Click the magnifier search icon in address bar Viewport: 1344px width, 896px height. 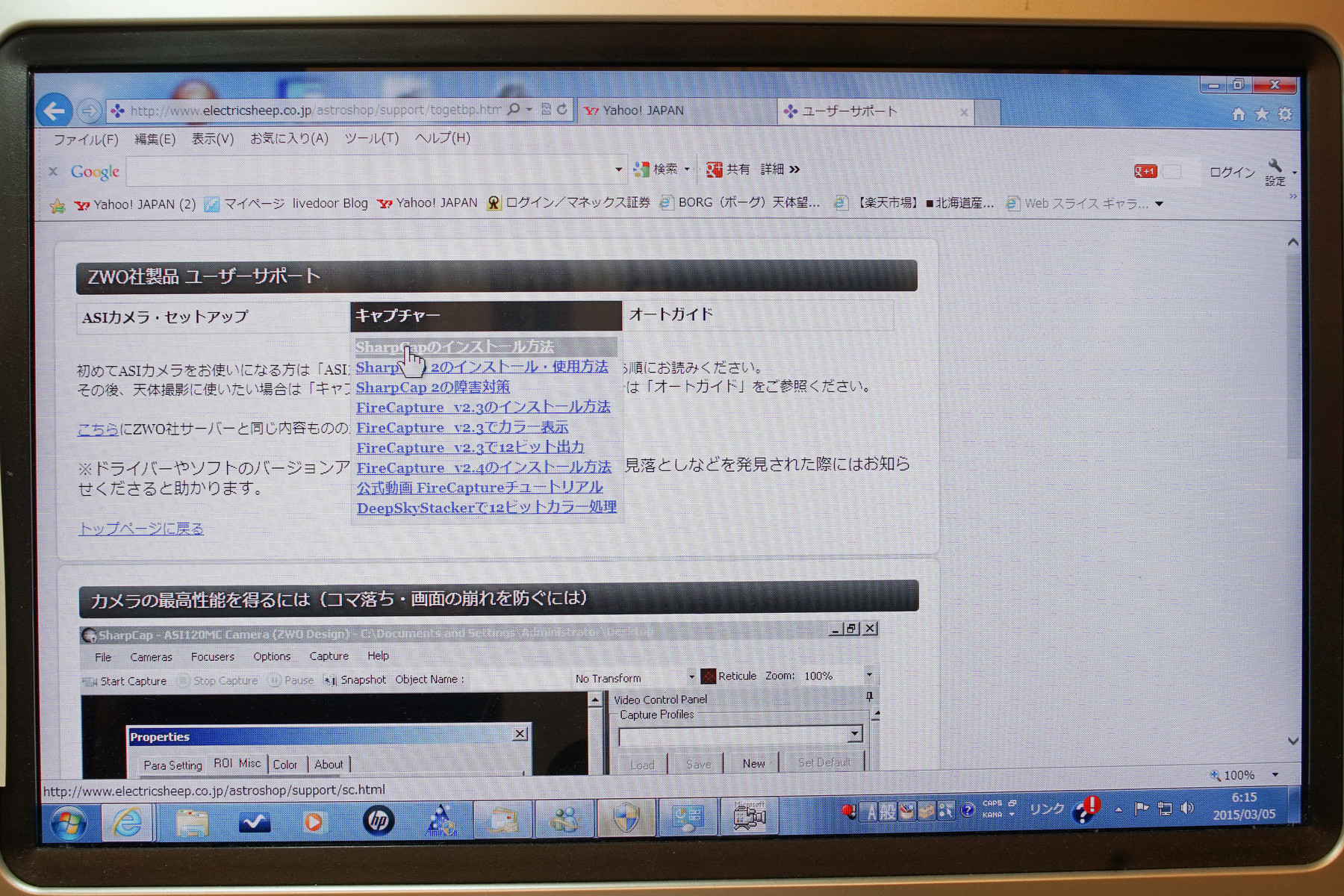514,110
